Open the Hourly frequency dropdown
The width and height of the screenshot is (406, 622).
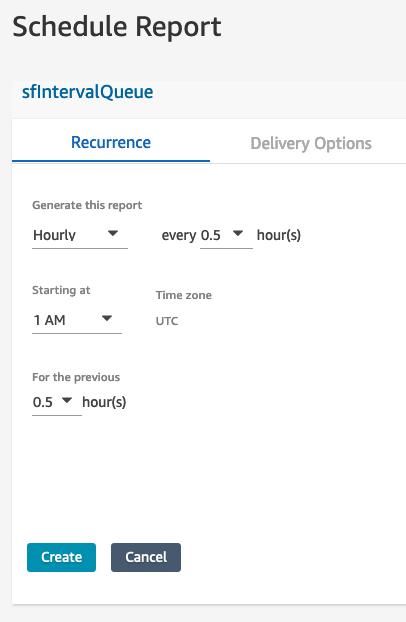(x=80, y=235)
